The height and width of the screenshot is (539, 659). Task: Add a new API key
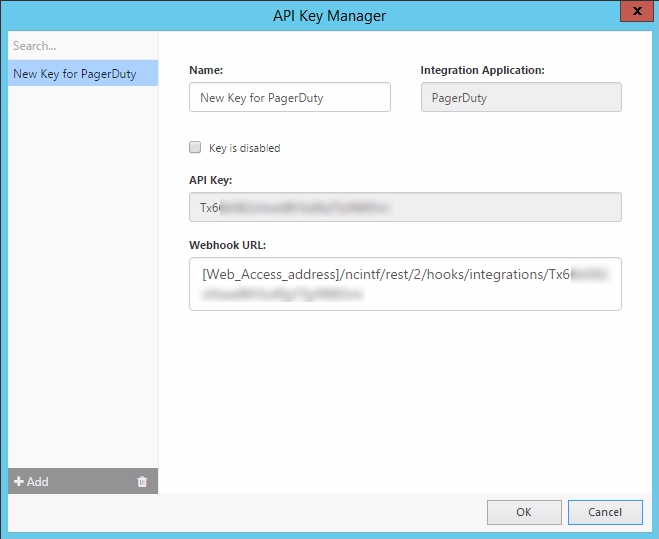point(31,481)
